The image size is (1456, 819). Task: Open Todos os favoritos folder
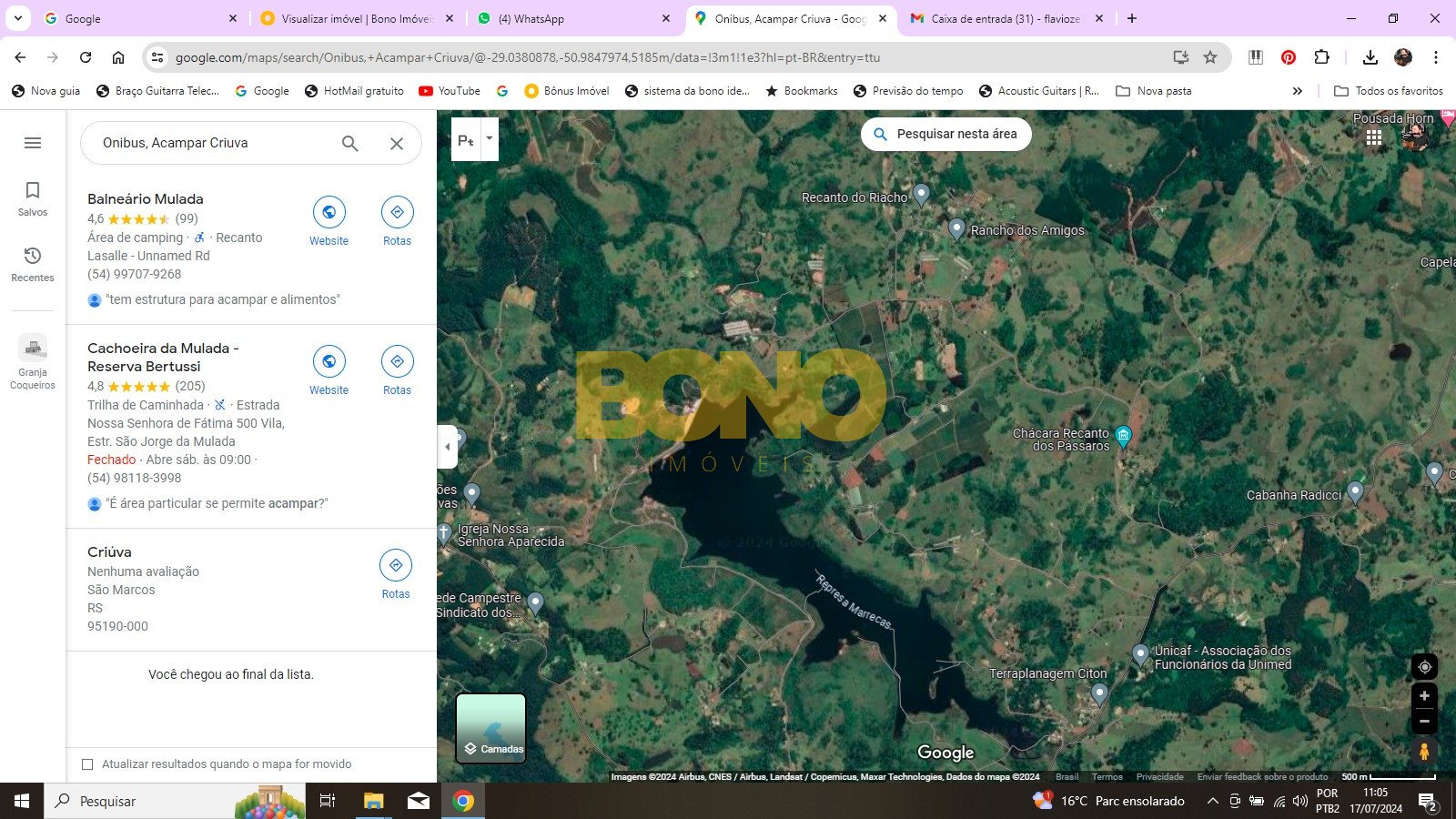1389,91
